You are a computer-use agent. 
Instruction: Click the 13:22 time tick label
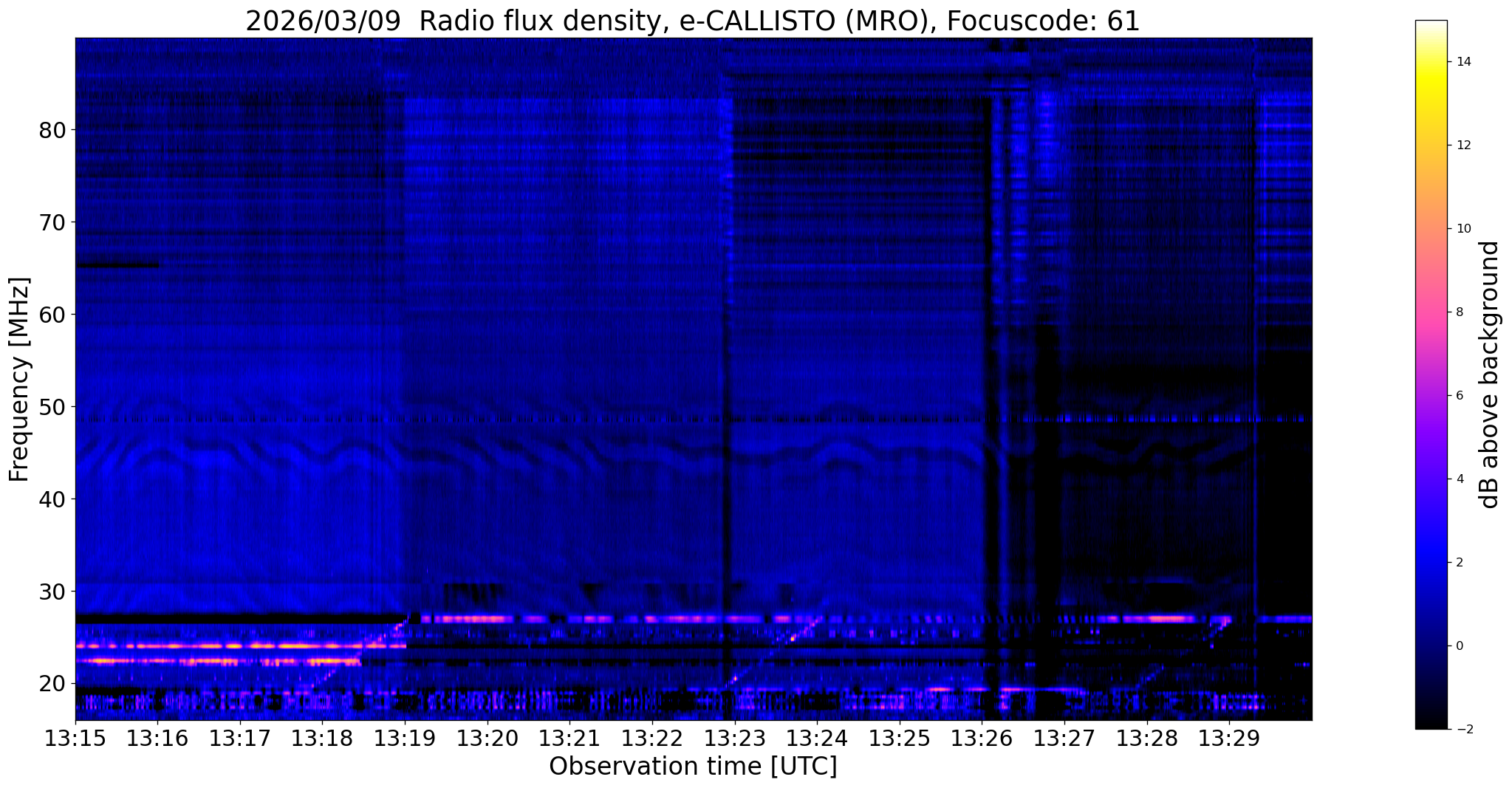[652, 739]
